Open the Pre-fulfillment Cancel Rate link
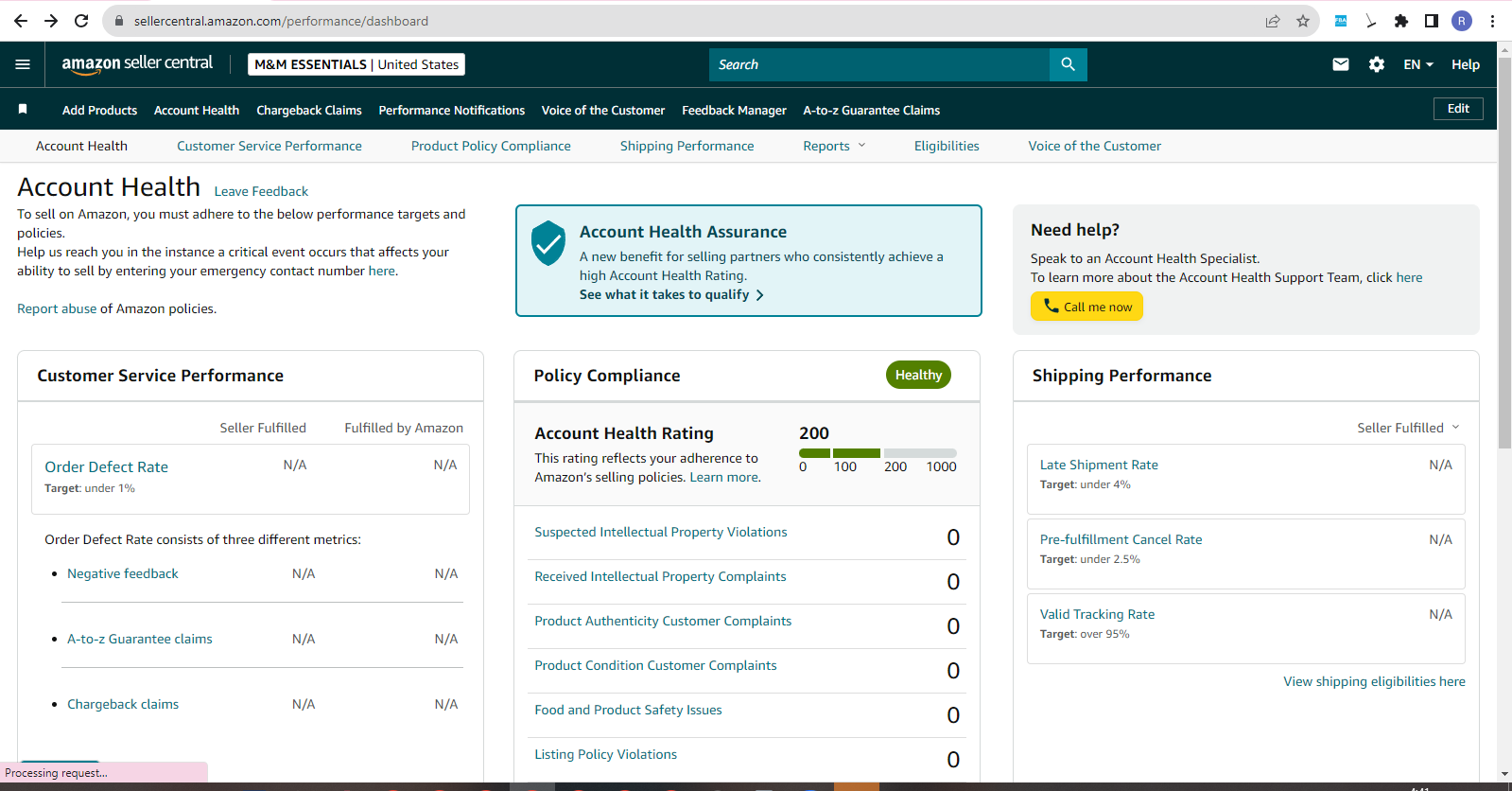Screen dimensions: 1512x791 tap(1121, 539)
